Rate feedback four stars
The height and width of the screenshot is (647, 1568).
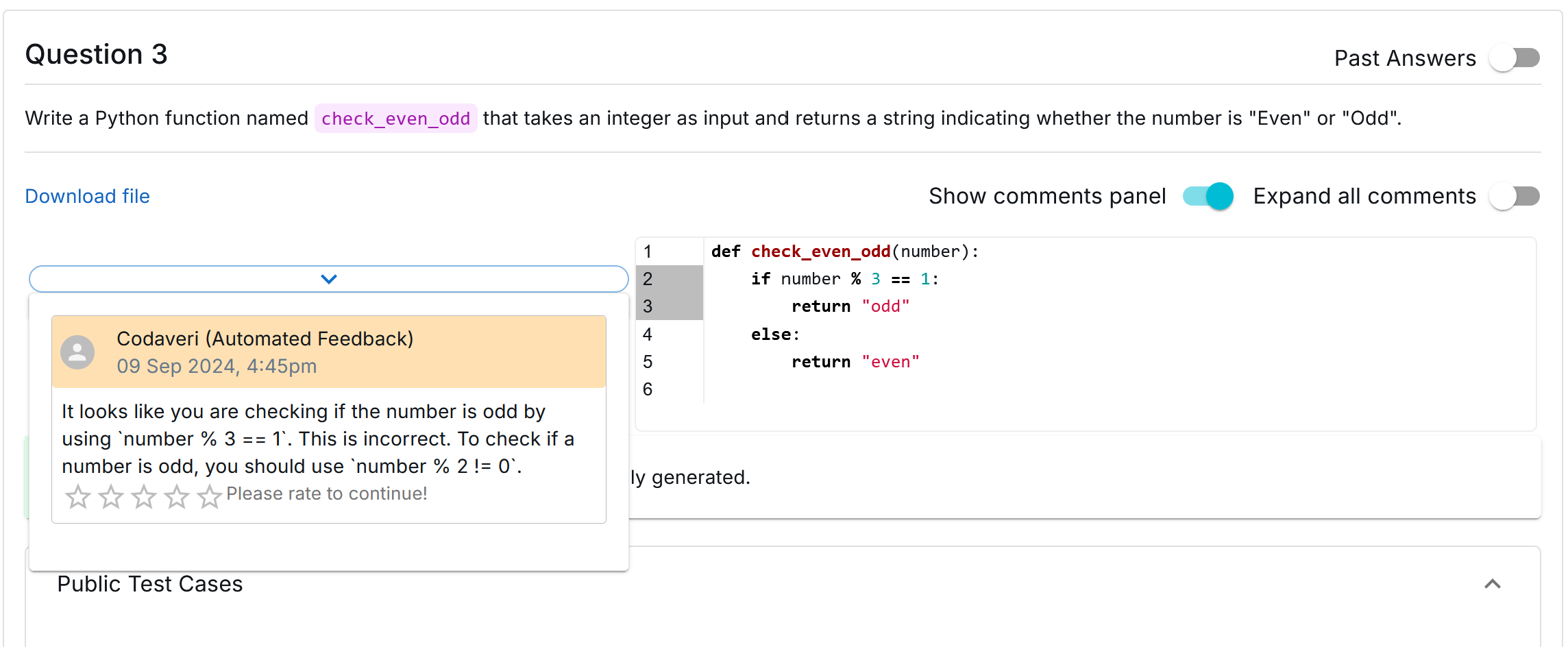[177, 496]
